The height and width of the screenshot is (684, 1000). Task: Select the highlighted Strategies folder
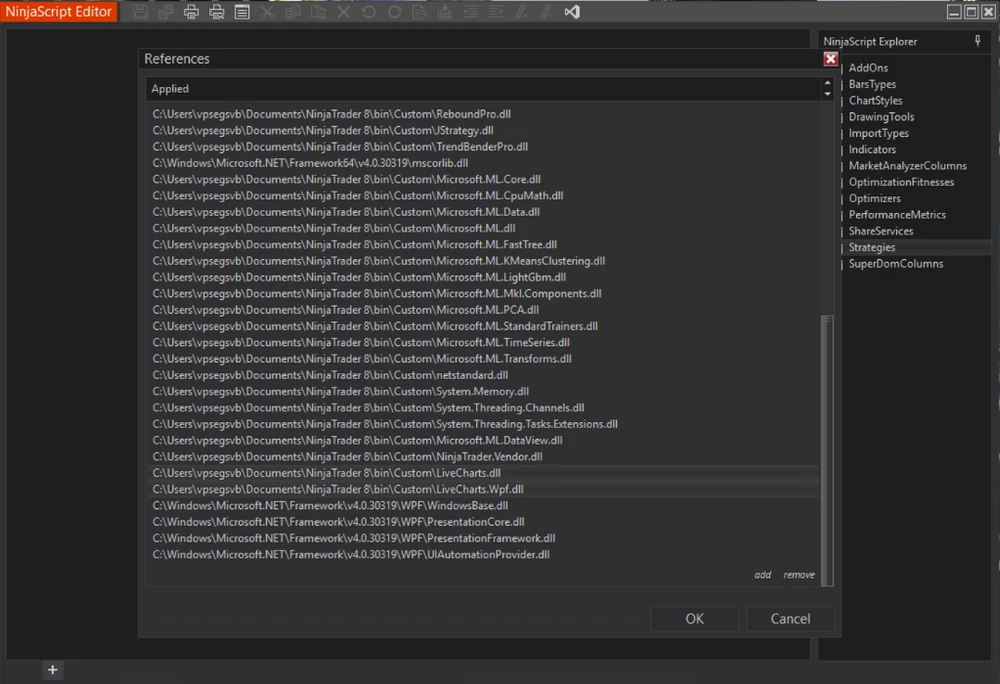[x=872, y=247]
